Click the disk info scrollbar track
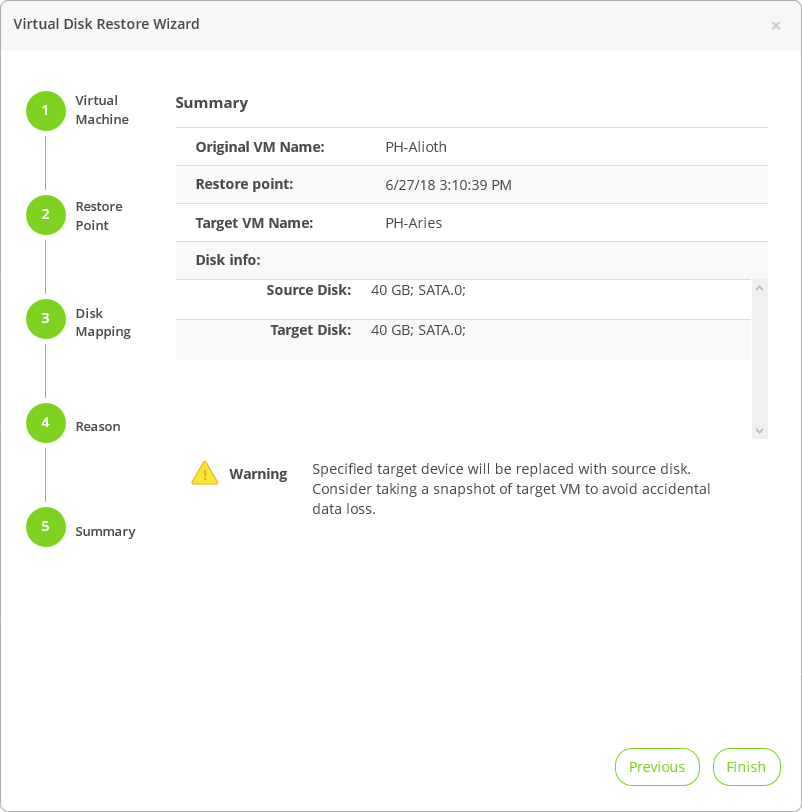Image resolution: width=802 pixels, height=812 pixels. coord(759,359)
